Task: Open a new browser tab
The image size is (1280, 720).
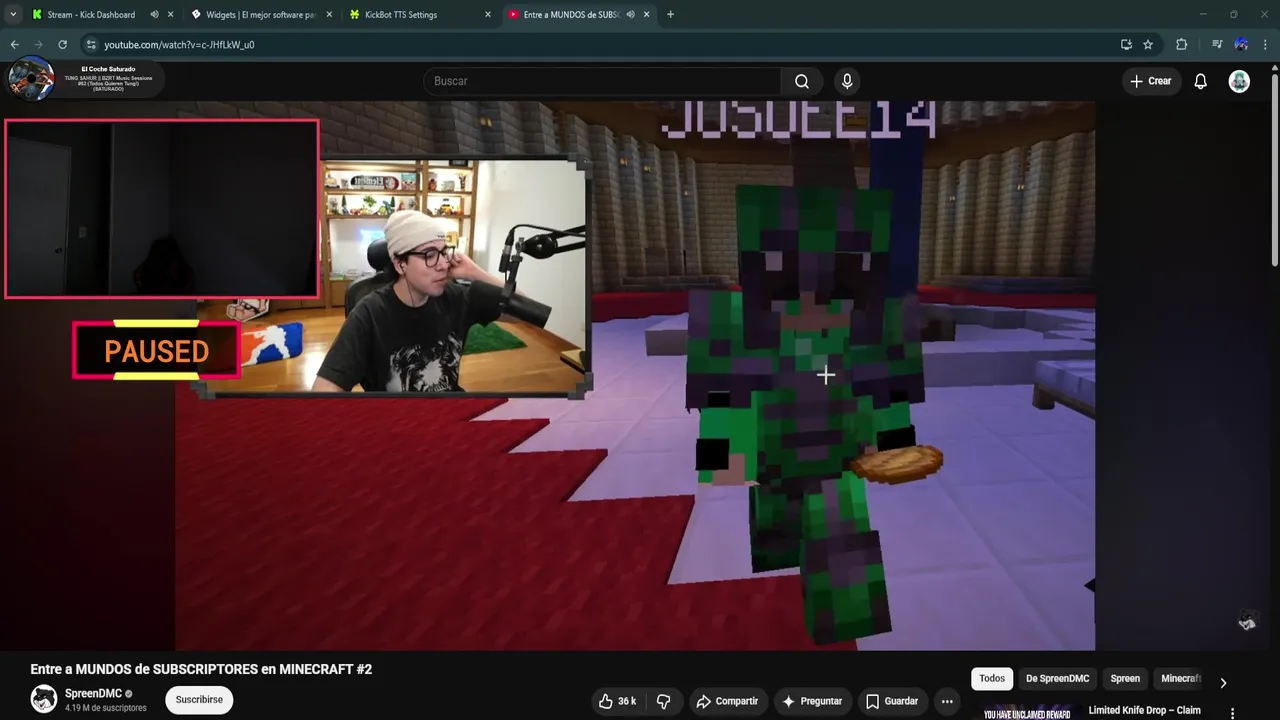Action: click(x=670, y=14)
